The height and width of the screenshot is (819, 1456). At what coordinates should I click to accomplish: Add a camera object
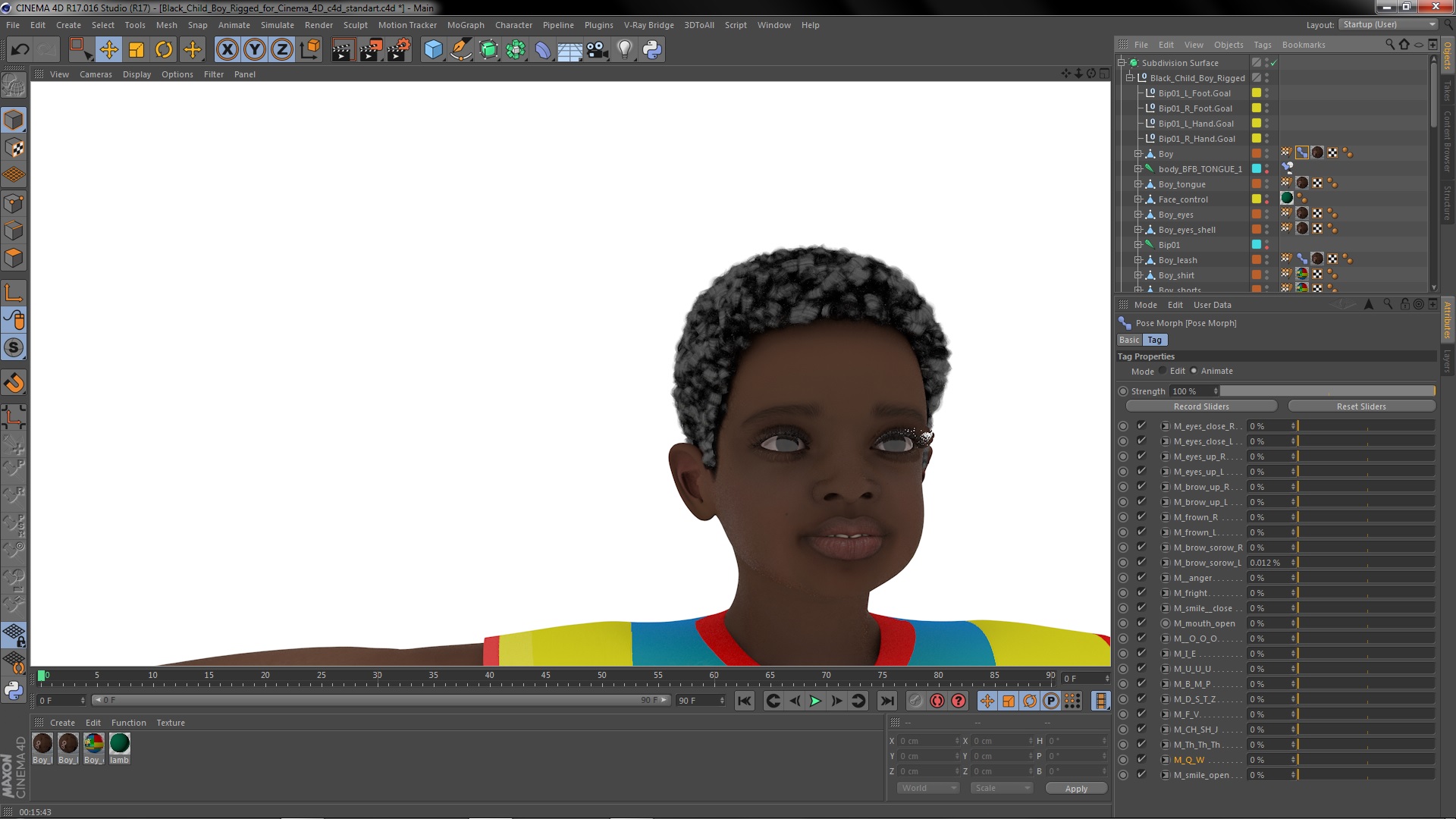click(598, 50)
